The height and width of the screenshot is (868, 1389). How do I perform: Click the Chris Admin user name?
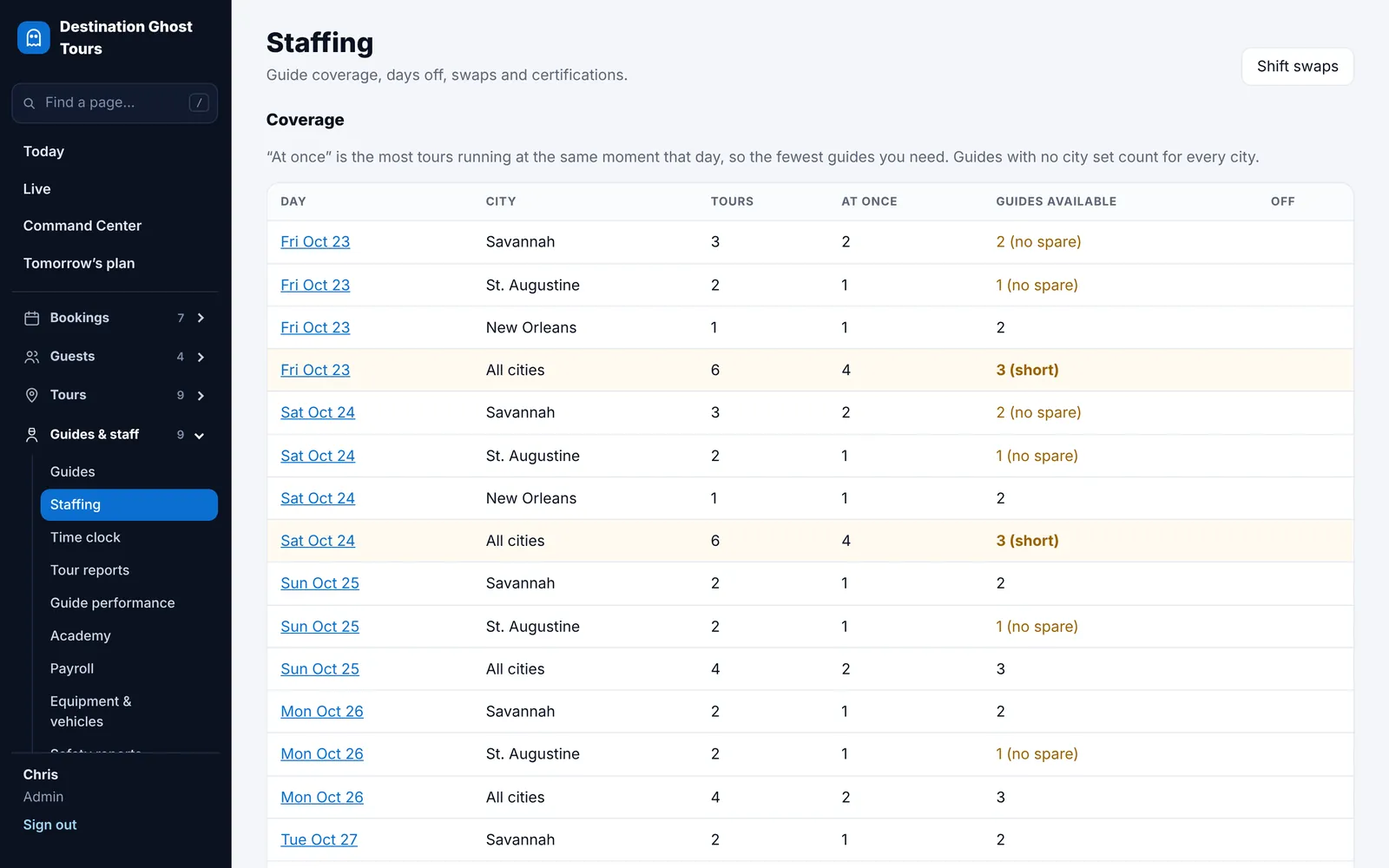[x=41, y=774]
